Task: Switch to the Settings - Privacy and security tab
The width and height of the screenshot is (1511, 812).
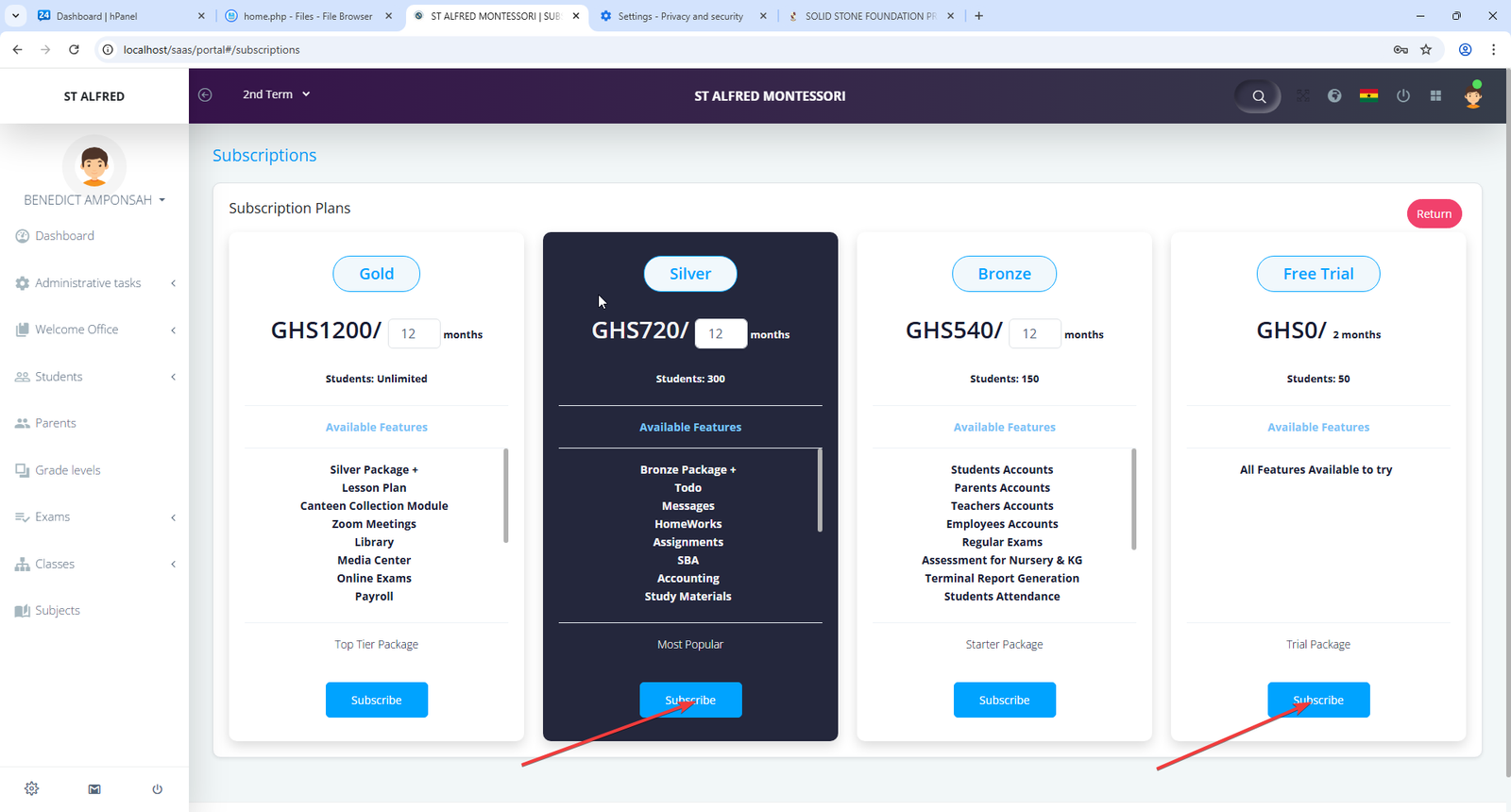Action: [680, 16]
